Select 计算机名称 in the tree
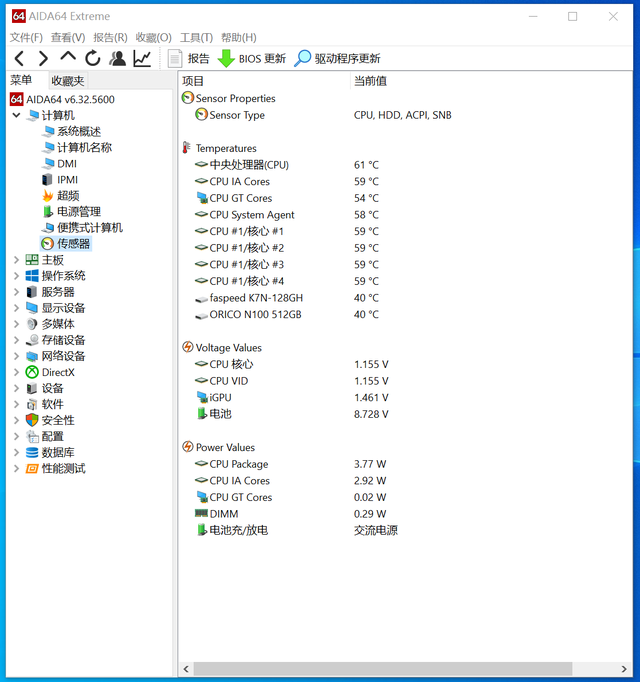The image size is (640, 682). (84, 147)
